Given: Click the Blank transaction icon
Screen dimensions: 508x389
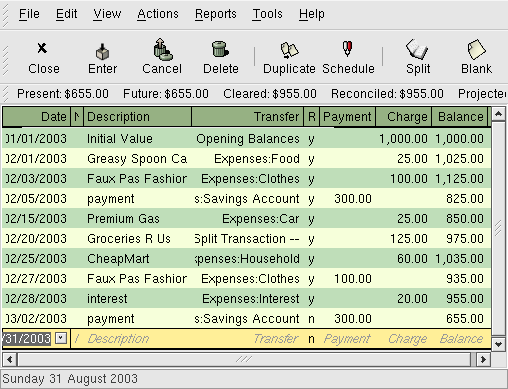Looking at the screenshot, I should (x=476, y=49).
